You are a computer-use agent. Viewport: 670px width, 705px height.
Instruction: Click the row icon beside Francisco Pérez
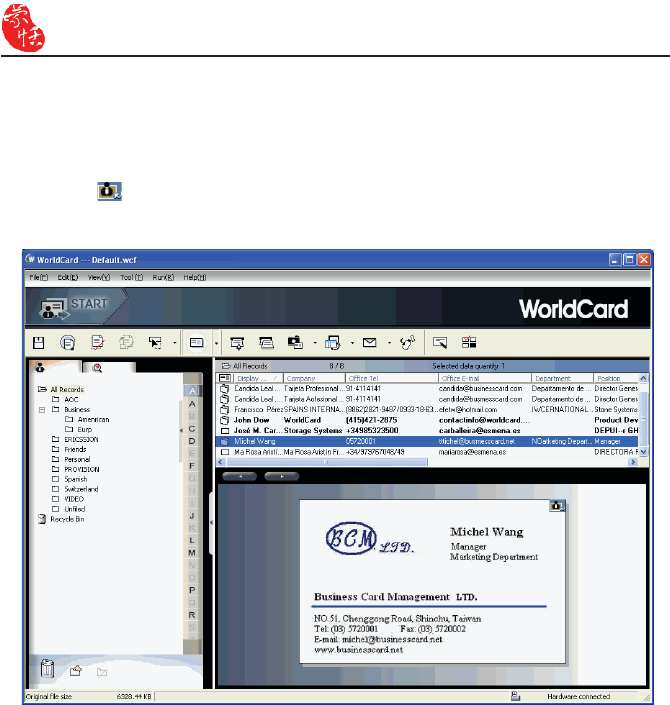[225, 410]
